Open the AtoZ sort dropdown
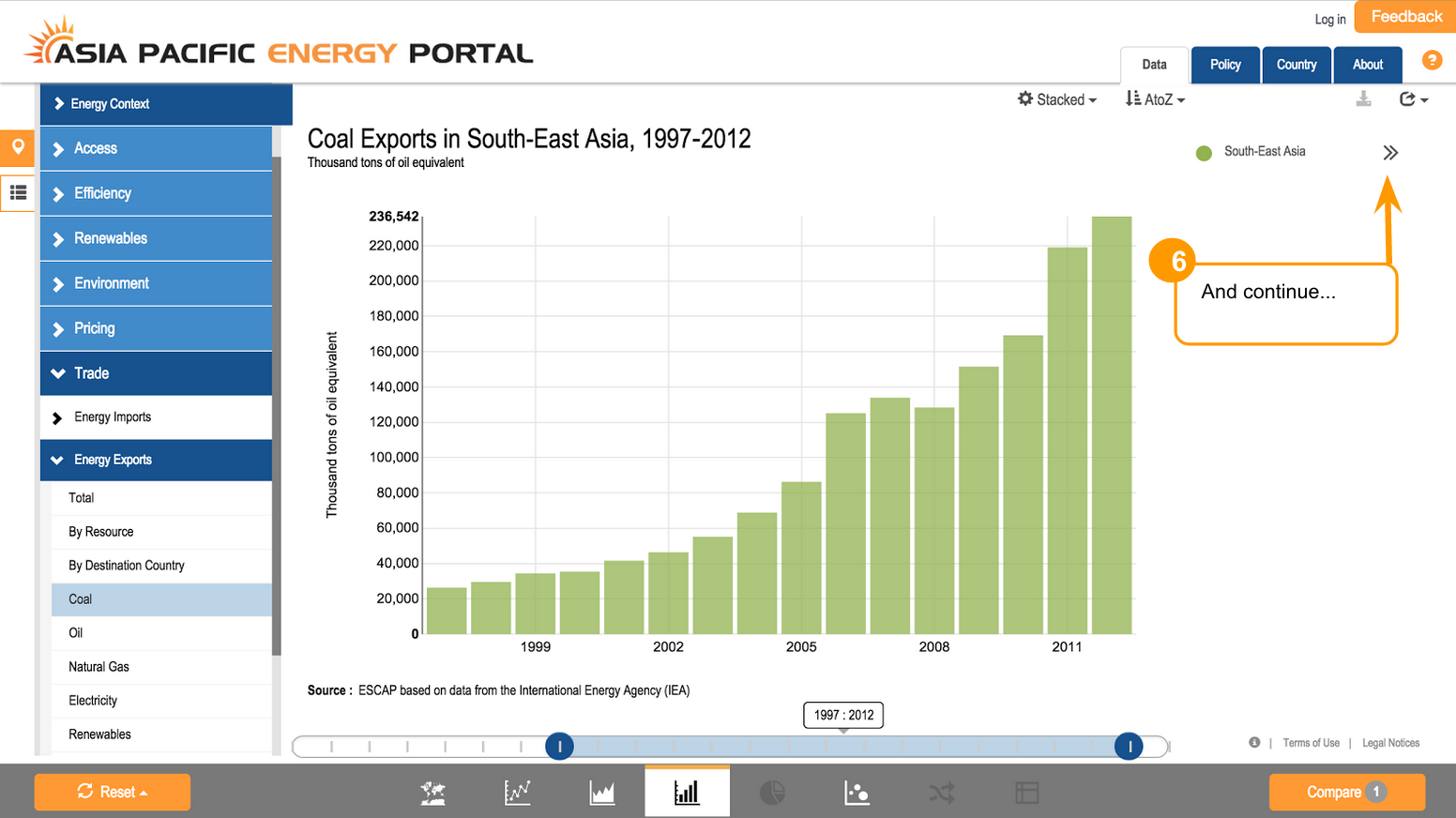Screen dimensions: 1456x818 (1155, 99)
